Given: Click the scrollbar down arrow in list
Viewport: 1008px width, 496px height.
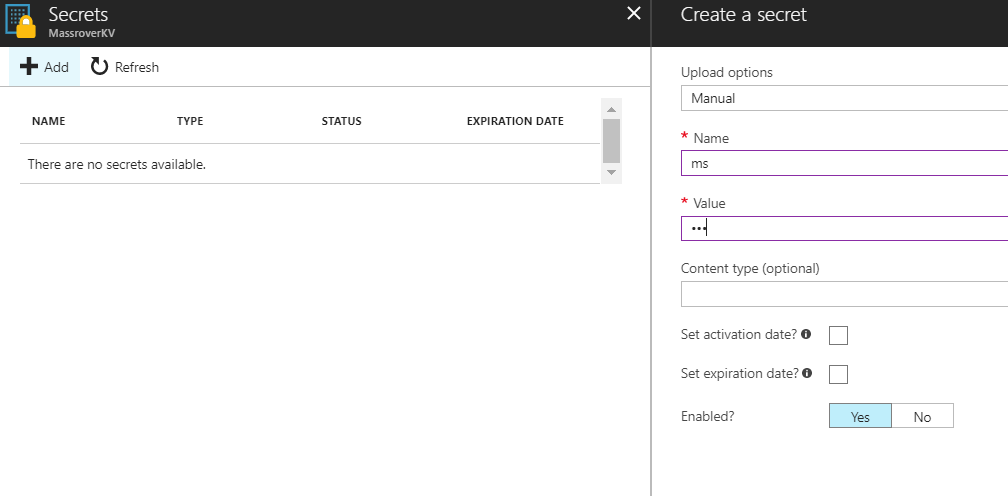Looking at the screenshot, I should click(x=611, y=173).
